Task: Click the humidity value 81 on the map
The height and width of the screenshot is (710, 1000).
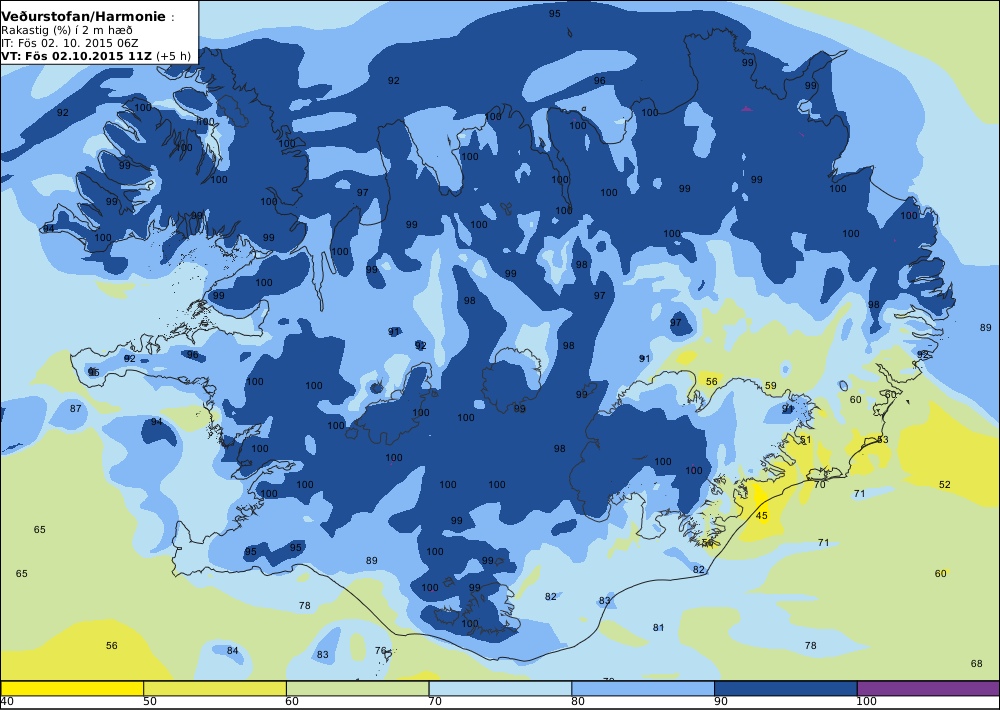Action: 658,628
